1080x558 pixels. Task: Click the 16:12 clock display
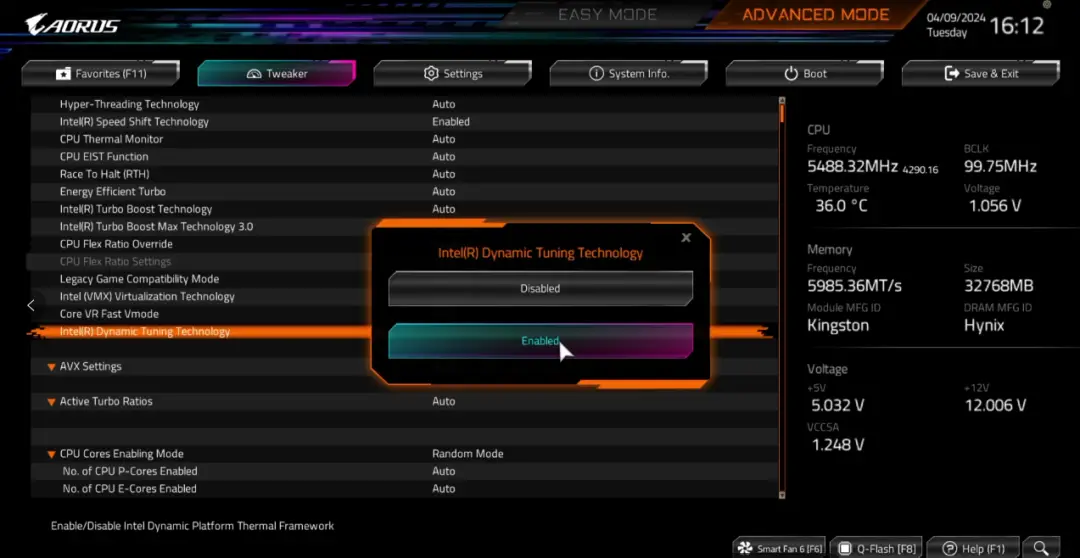(x=1017, y=26)
